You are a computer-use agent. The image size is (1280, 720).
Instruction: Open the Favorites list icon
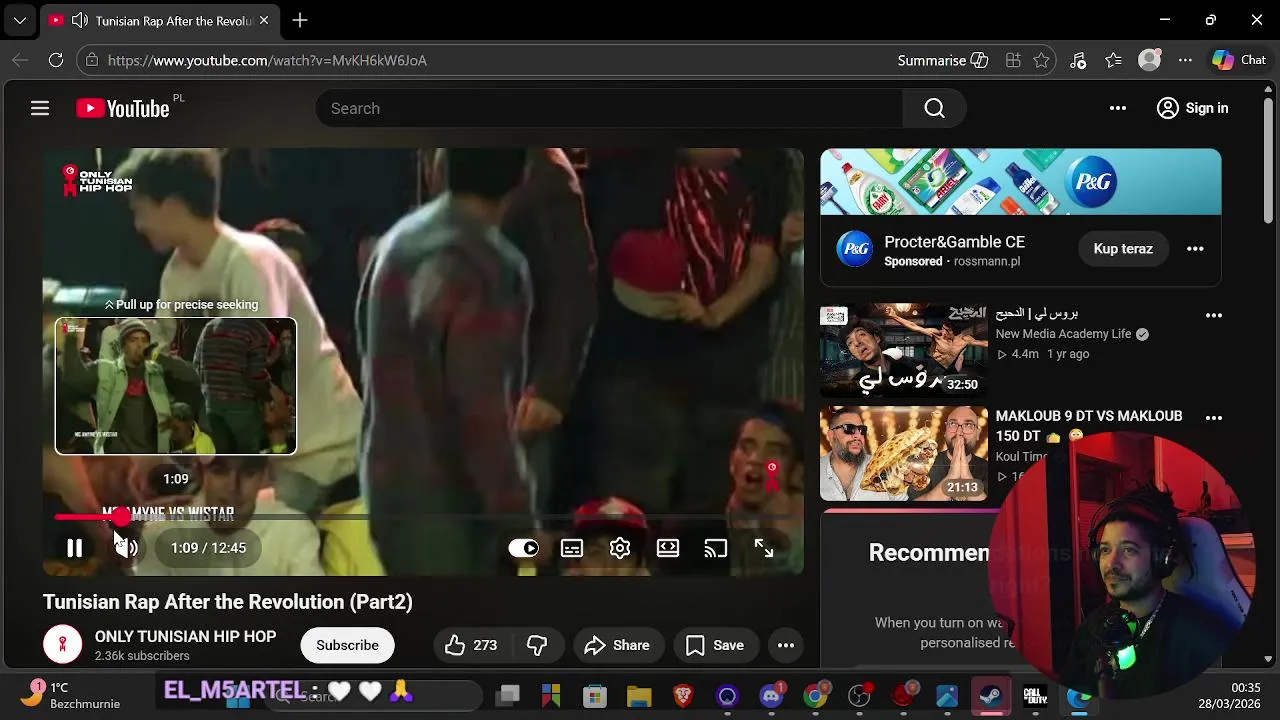click(x=1113, y=60)
